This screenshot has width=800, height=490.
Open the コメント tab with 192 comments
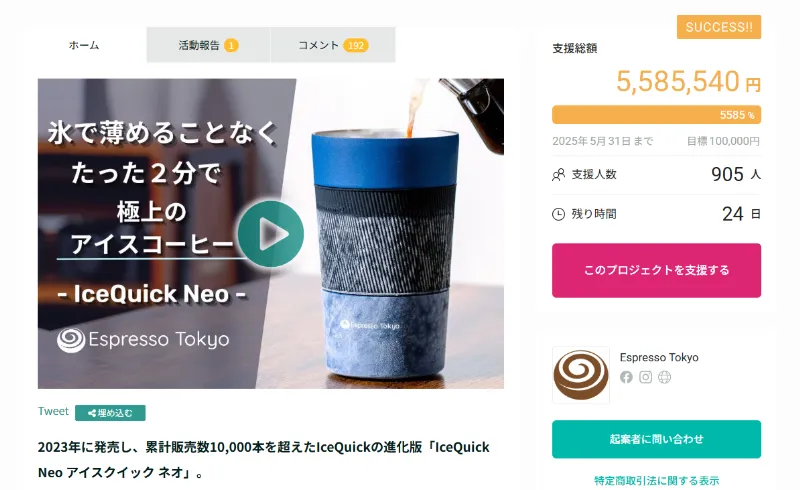(x=333, y=45)
